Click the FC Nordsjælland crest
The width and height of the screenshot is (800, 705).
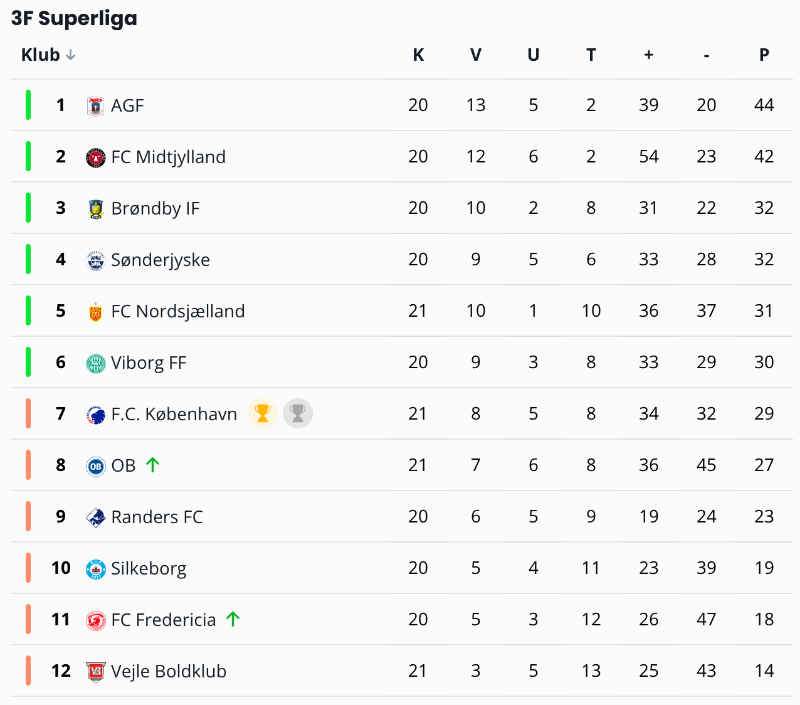click(x=95, y=312)
